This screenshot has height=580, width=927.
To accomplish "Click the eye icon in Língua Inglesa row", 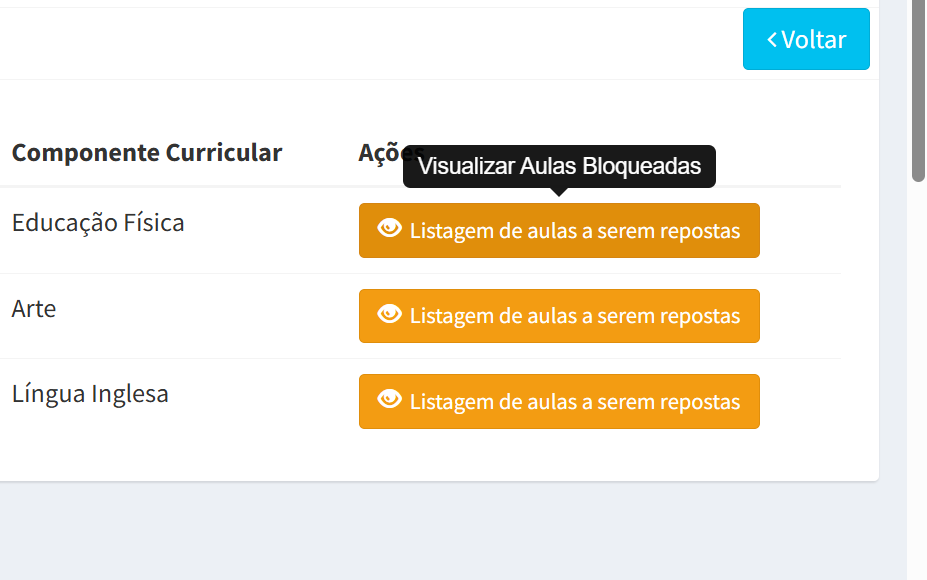I will click(390, 399).
